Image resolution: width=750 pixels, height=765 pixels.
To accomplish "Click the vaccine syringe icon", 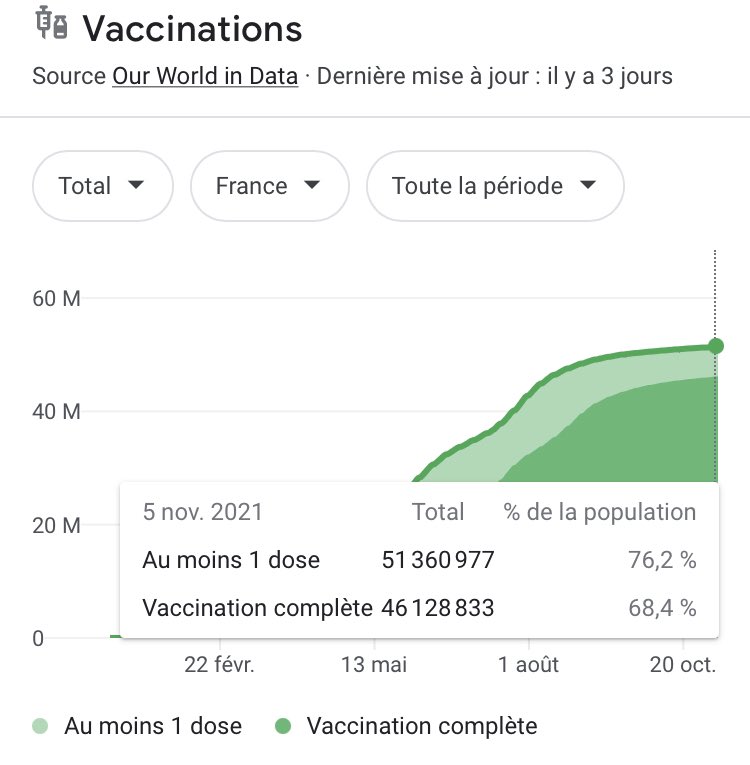I will (51, 23).
